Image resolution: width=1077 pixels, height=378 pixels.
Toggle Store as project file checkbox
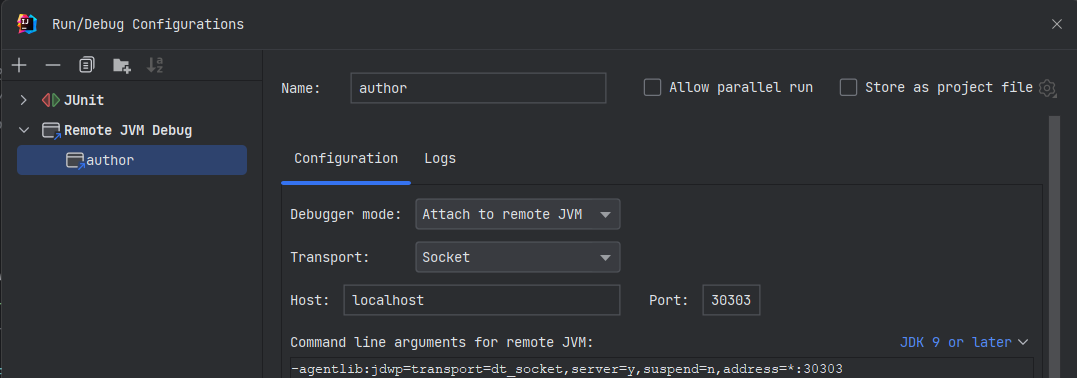pyautogui.click(x=848, y=87)
